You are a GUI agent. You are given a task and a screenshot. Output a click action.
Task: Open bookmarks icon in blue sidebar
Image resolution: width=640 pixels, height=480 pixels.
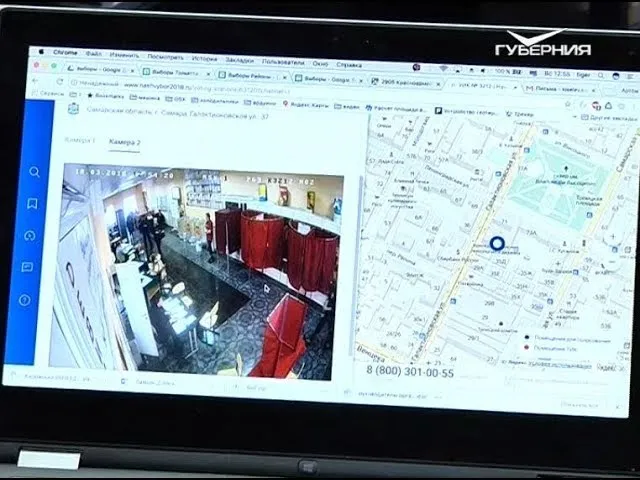click(33, 204)
